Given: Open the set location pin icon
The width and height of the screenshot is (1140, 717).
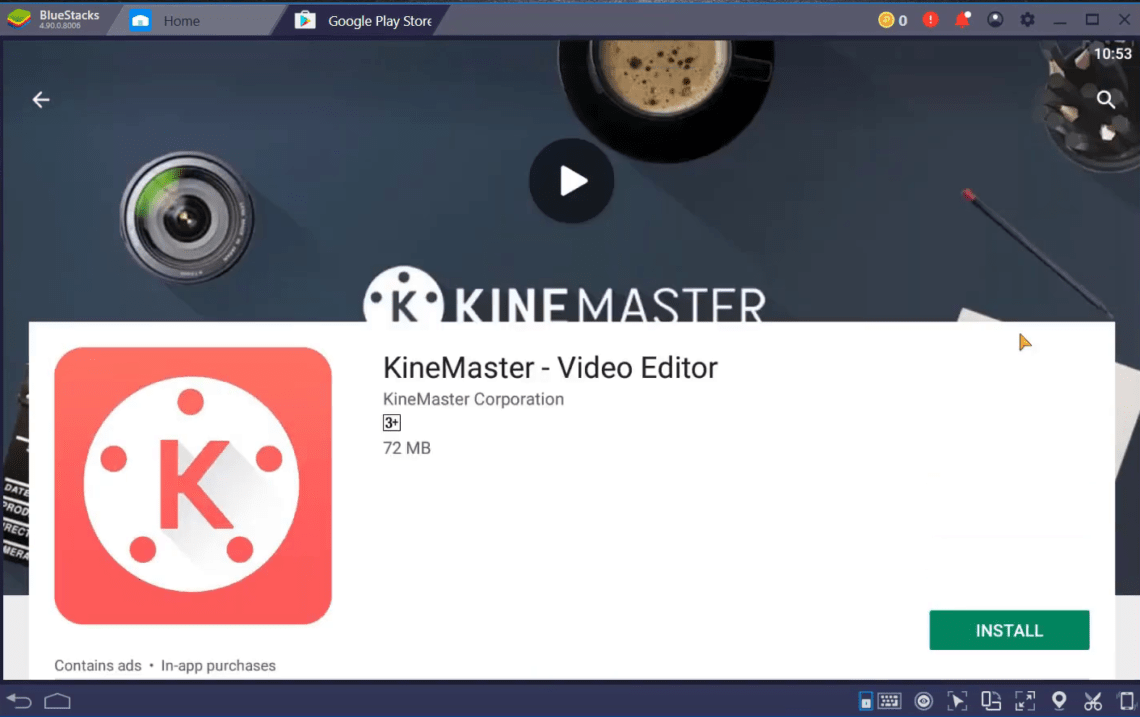Looking at the screenshot, I should [x=1059, y=701].
